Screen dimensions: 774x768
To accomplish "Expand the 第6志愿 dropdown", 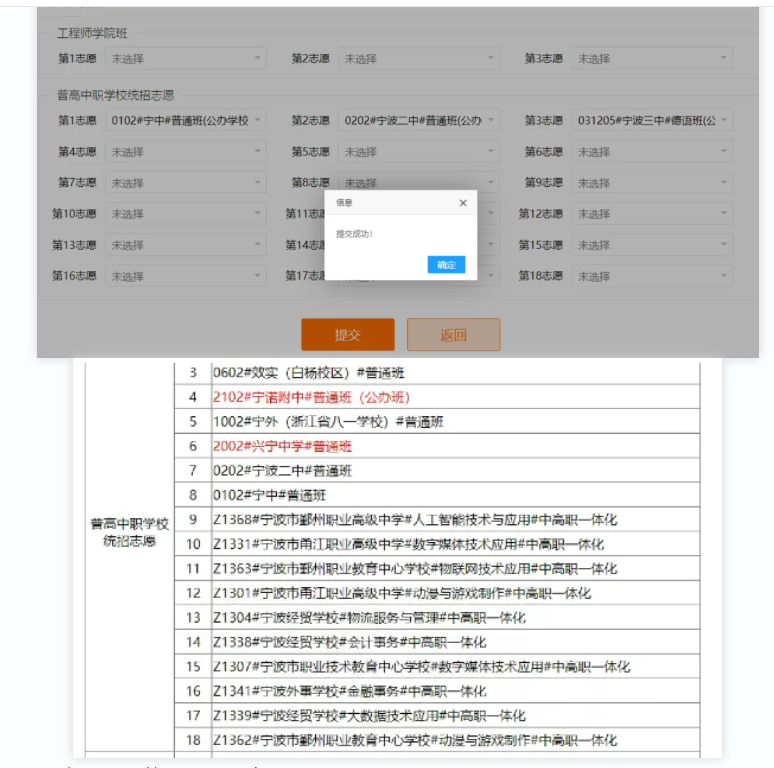I will click(652, 152).
